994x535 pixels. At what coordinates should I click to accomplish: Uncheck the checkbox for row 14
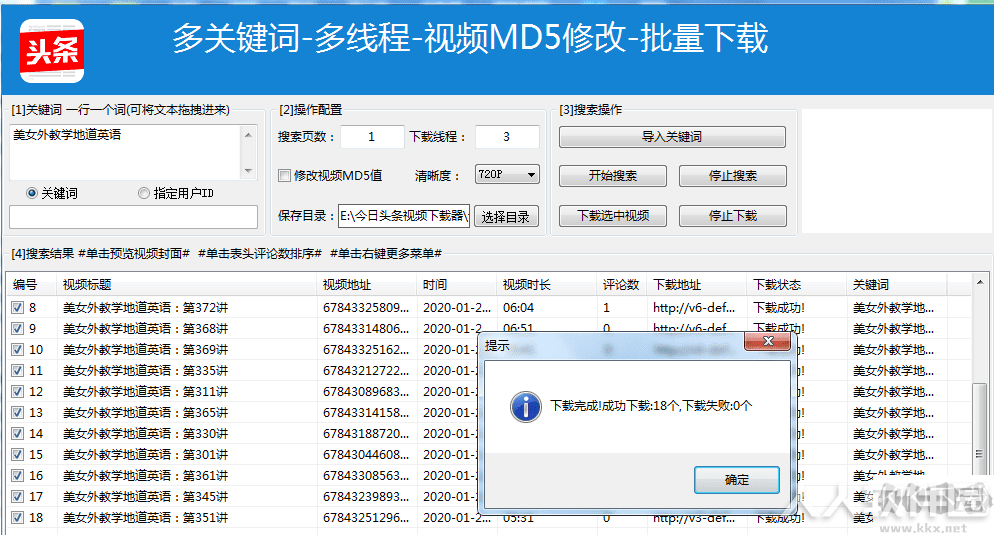(17, 434)
